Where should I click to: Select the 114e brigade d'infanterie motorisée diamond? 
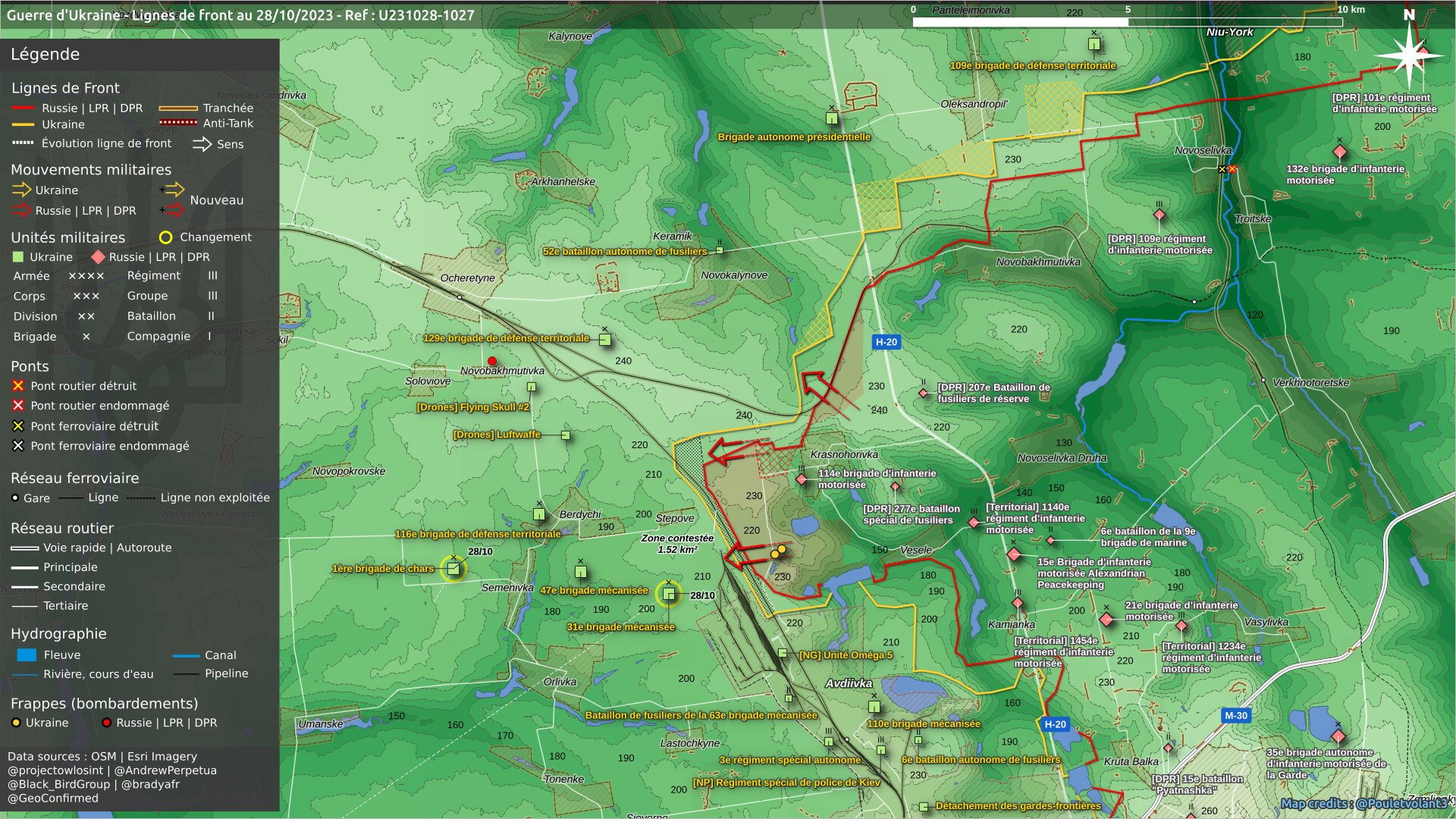(x=802, y=479)
